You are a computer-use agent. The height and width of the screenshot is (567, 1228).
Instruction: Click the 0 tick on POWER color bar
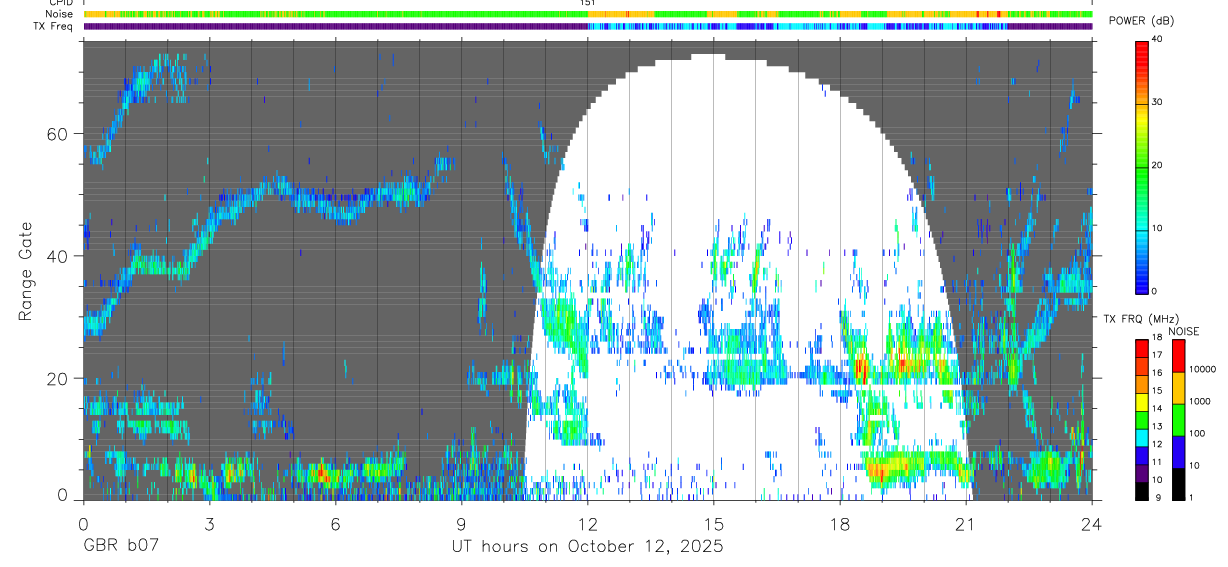(1153, 291)
